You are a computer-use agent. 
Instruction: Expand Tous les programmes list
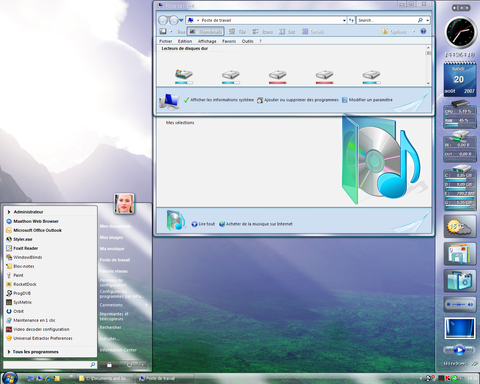(33, 352)
